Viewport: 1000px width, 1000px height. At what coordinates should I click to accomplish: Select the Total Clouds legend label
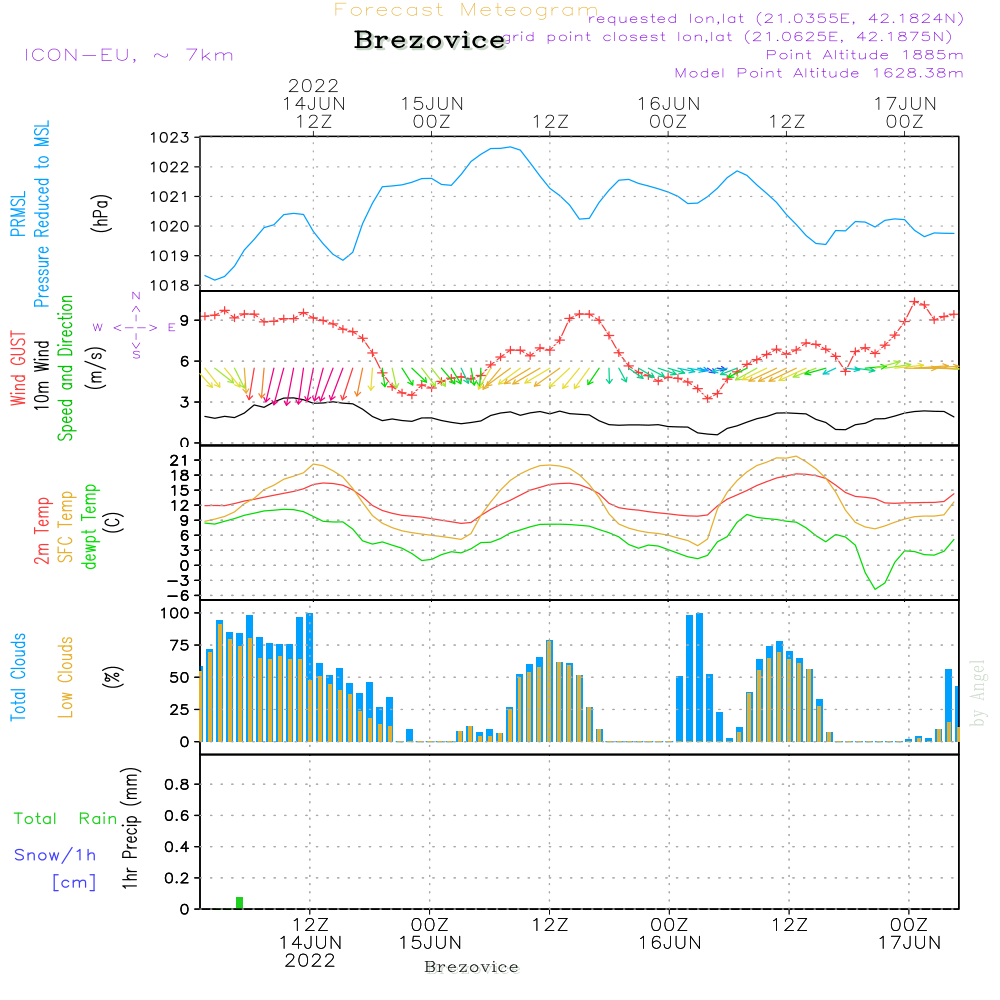18,677
